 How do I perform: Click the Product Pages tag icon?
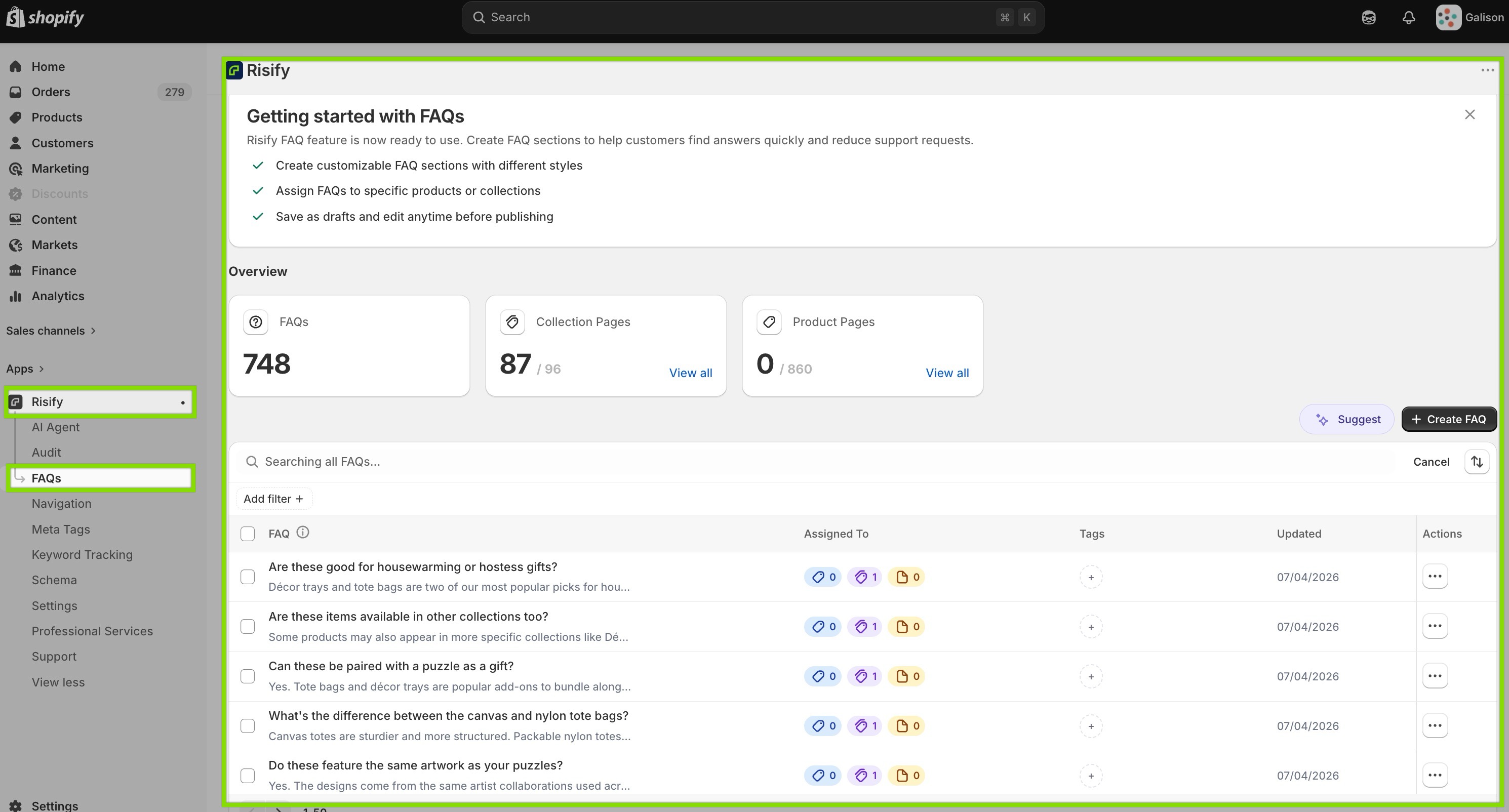(x=769, y=322)
